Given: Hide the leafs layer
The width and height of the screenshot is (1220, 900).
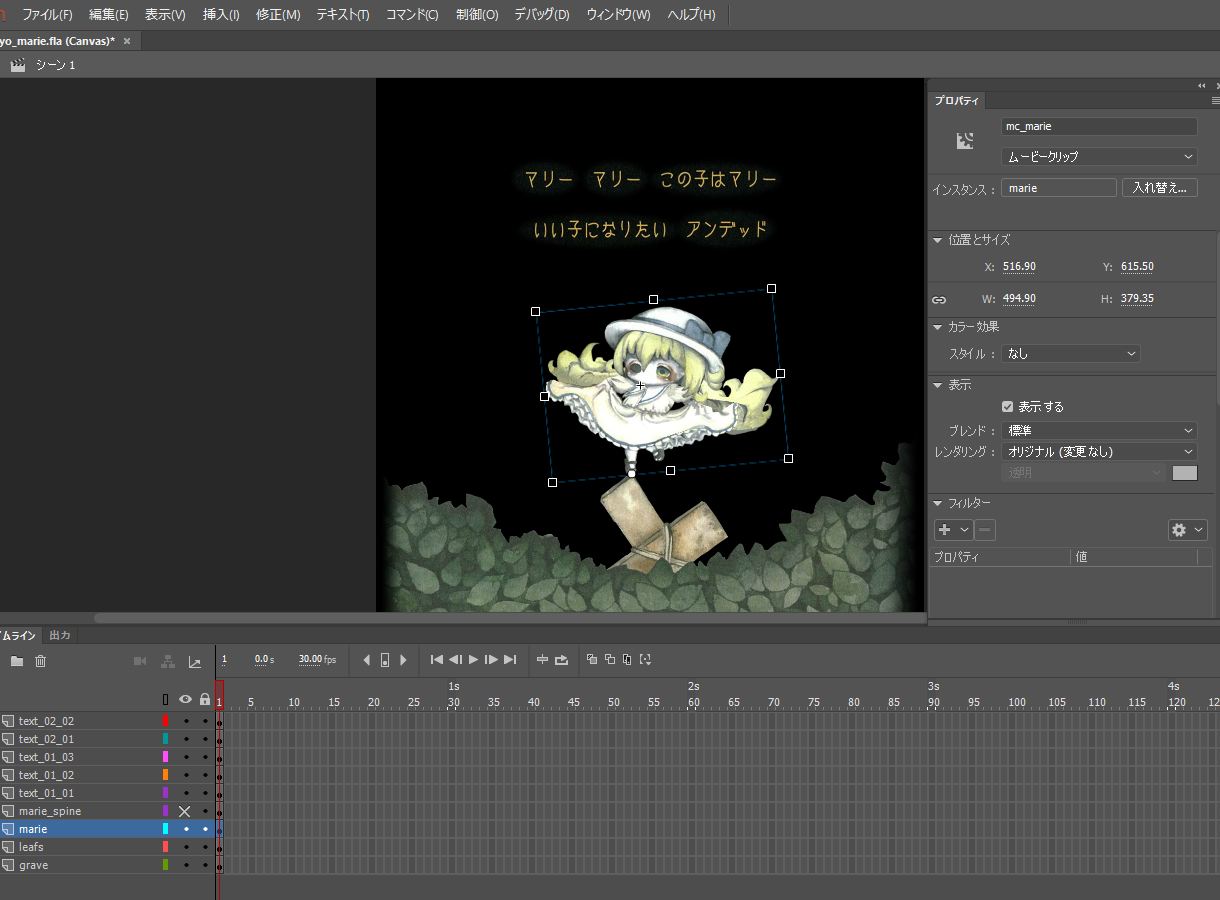Looking at the screenshot, I should 185,847.
